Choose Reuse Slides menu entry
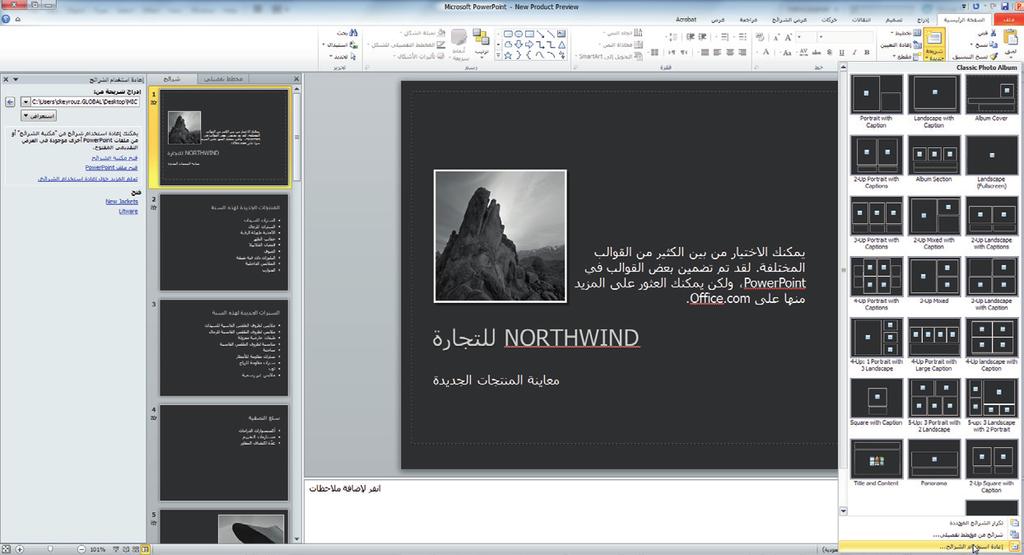Image resolution: width=1024 pixels, height=555 pixels. pyautogui.click(x=930, y=547)
